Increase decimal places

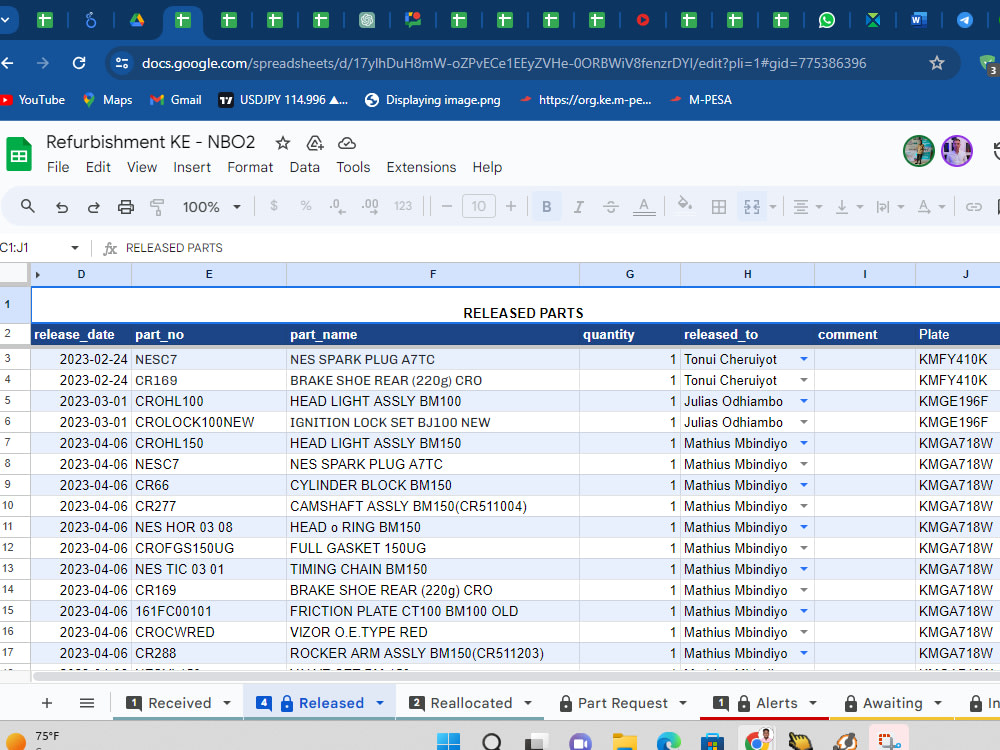coord(370,206)
